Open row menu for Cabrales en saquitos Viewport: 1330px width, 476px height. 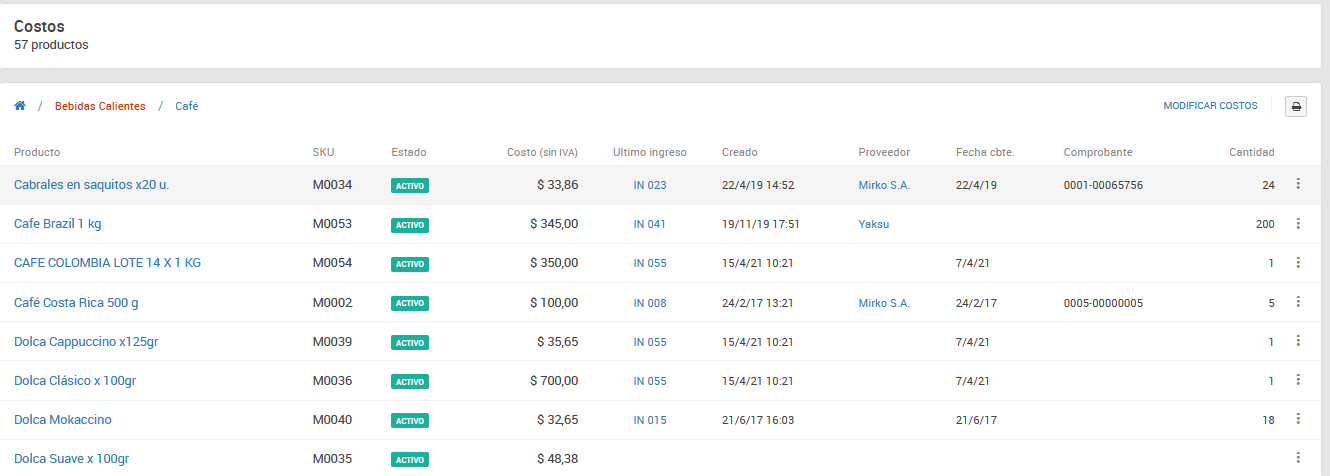(x=1298, y=184)
